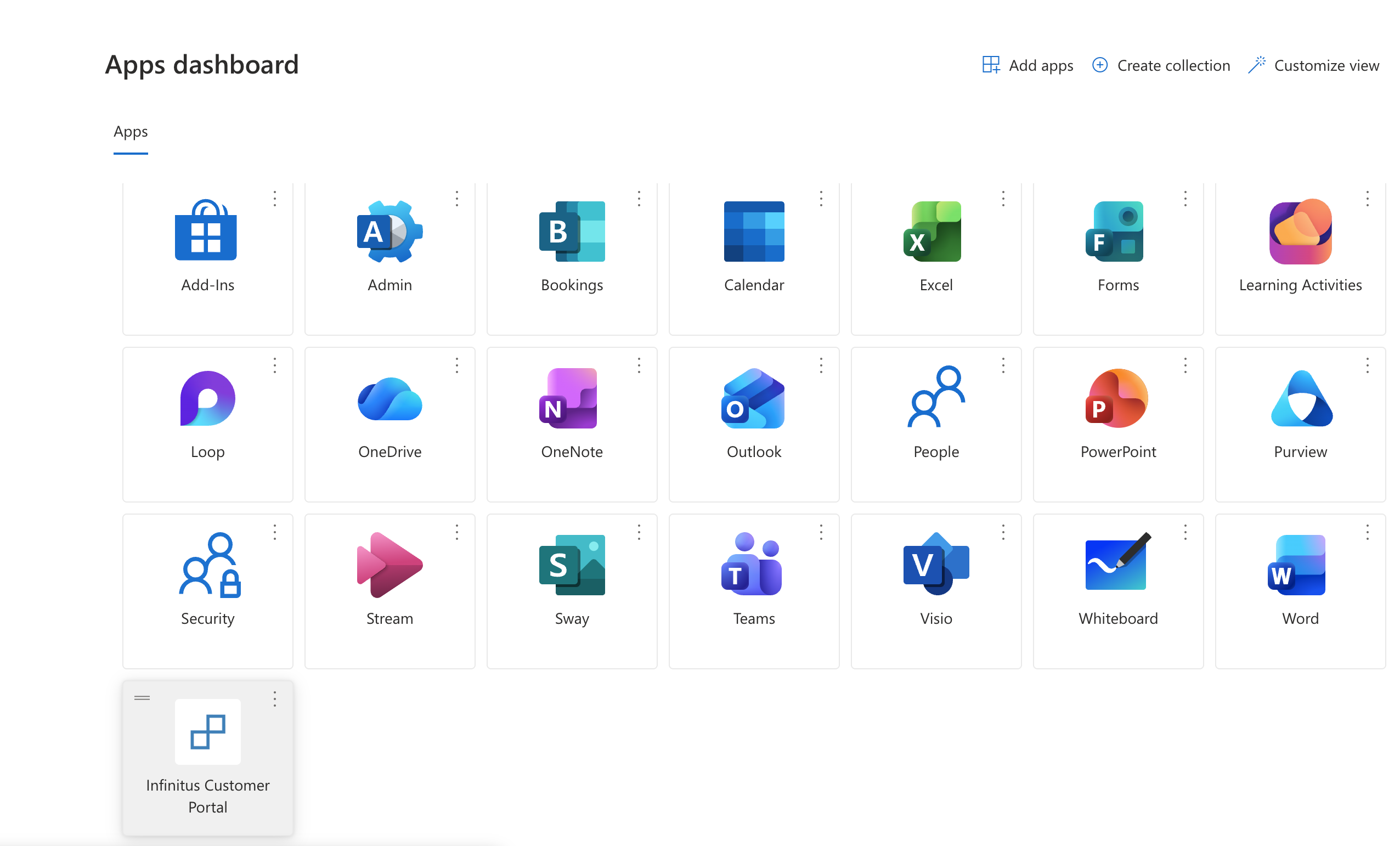Open the Add-Ins app icon
The image size is (1400, 846).
click(x=206, y=230)
